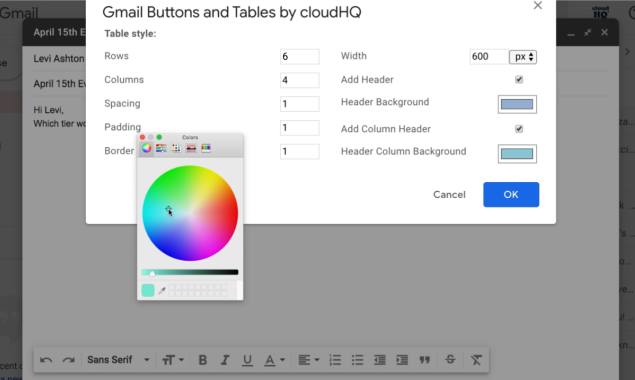This screenshot has height=380, width=635.
Task: Open the text size dropdown
Action: (x=173, y=360)
